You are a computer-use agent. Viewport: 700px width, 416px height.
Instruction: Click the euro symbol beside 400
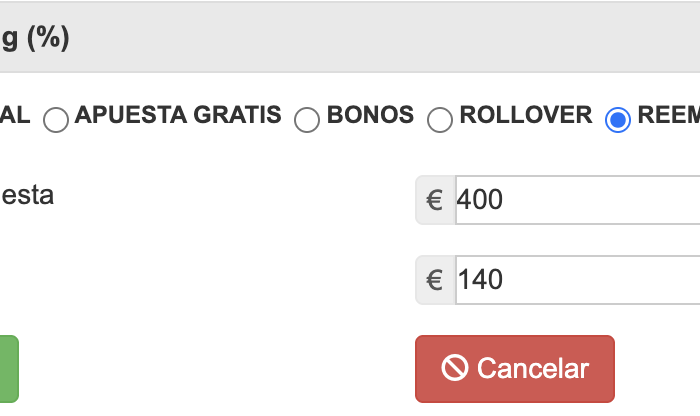click(435, 200)
